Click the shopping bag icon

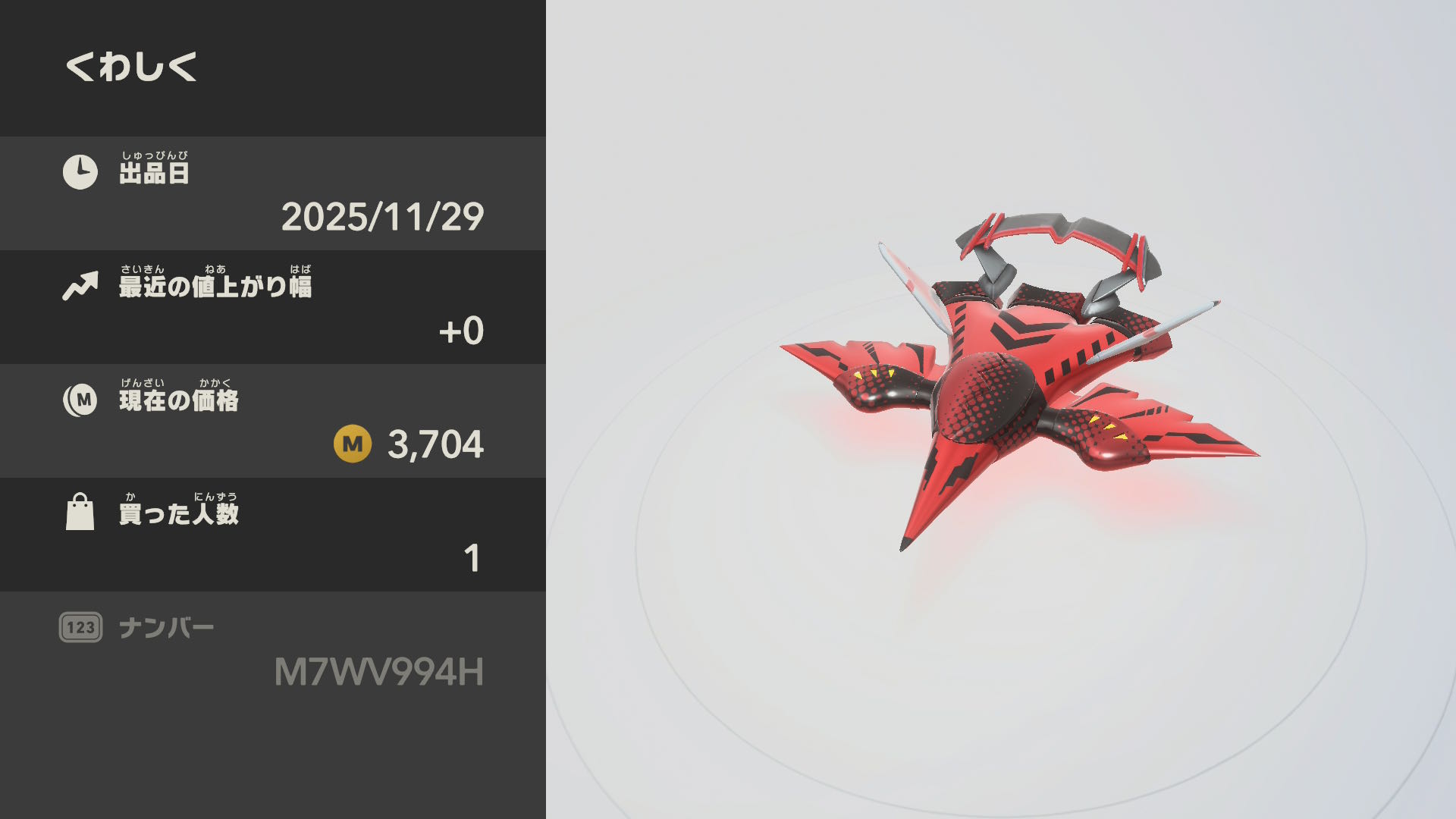point(80,512)
